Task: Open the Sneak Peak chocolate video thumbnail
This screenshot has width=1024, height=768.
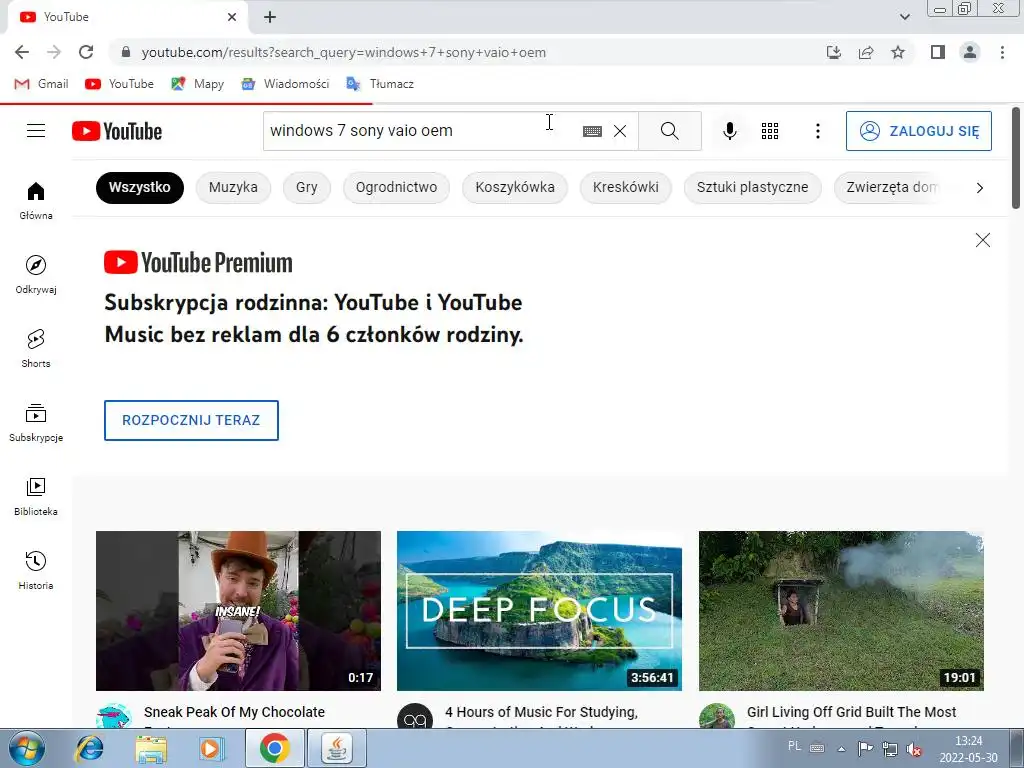Action: (238, 611)
